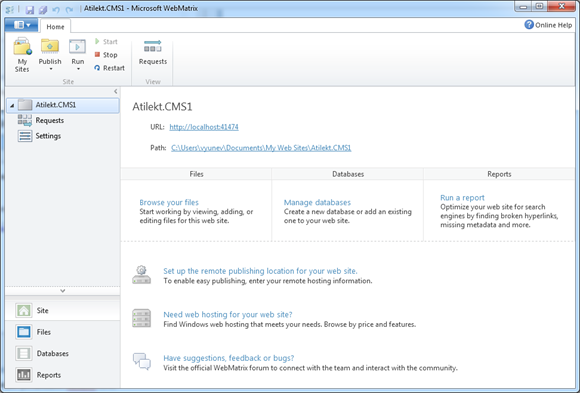The height and width of the screenshot is (393, 580).
Task: Click the Publish folder icon
Action: click(50, 47)
